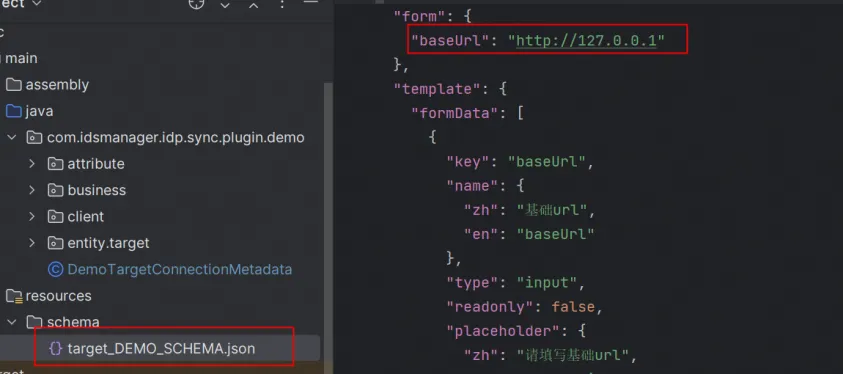The image size is (843, 374).
Task: Hide the Project tool window with the minimize icon
Action: click(311, 3)
